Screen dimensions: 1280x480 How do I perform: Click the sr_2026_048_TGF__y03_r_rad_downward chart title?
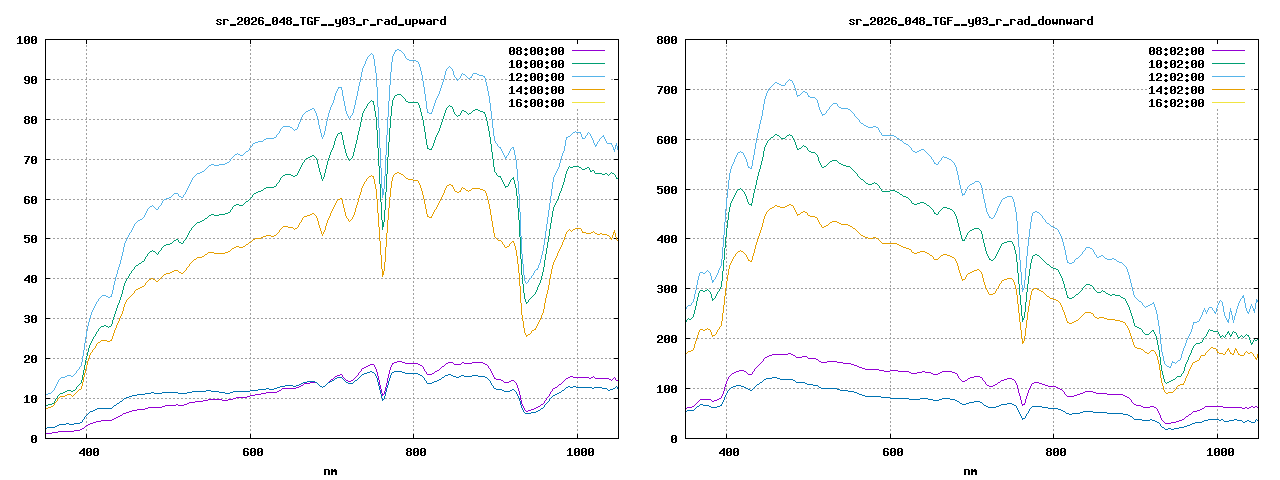(971, 20)
